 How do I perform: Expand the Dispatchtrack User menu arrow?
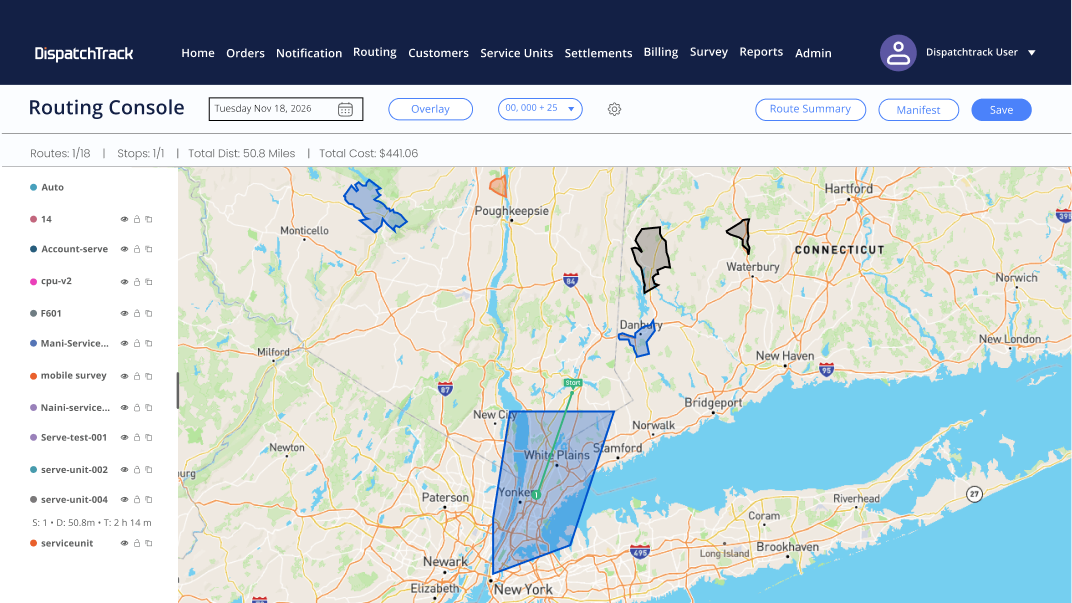click(1032, 53)
